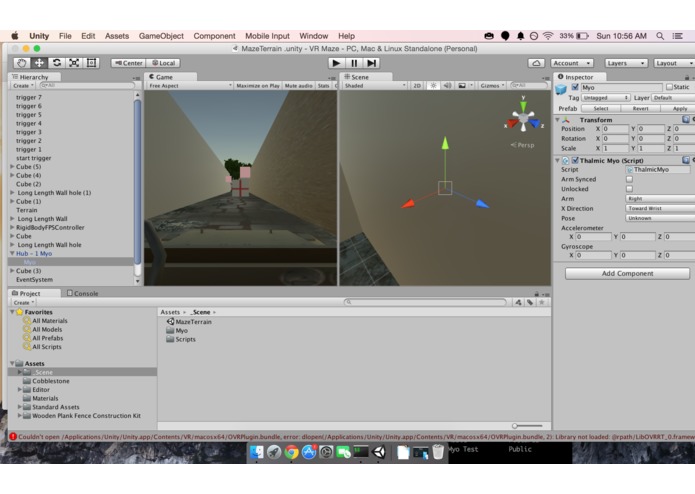Screen dimensions: 695x494
Task: Open Finder from the dock
Action: coord(257,452)
